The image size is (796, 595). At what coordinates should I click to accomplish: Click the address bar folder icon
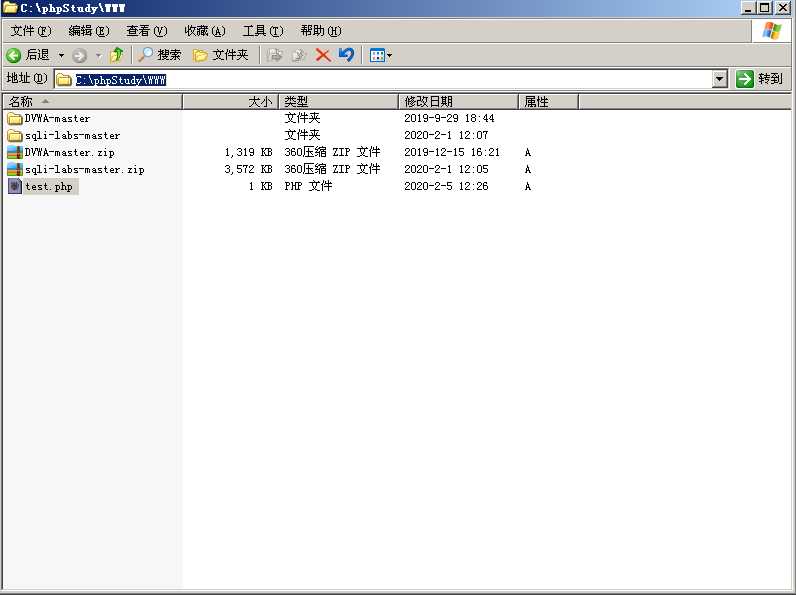click(63, 79)
